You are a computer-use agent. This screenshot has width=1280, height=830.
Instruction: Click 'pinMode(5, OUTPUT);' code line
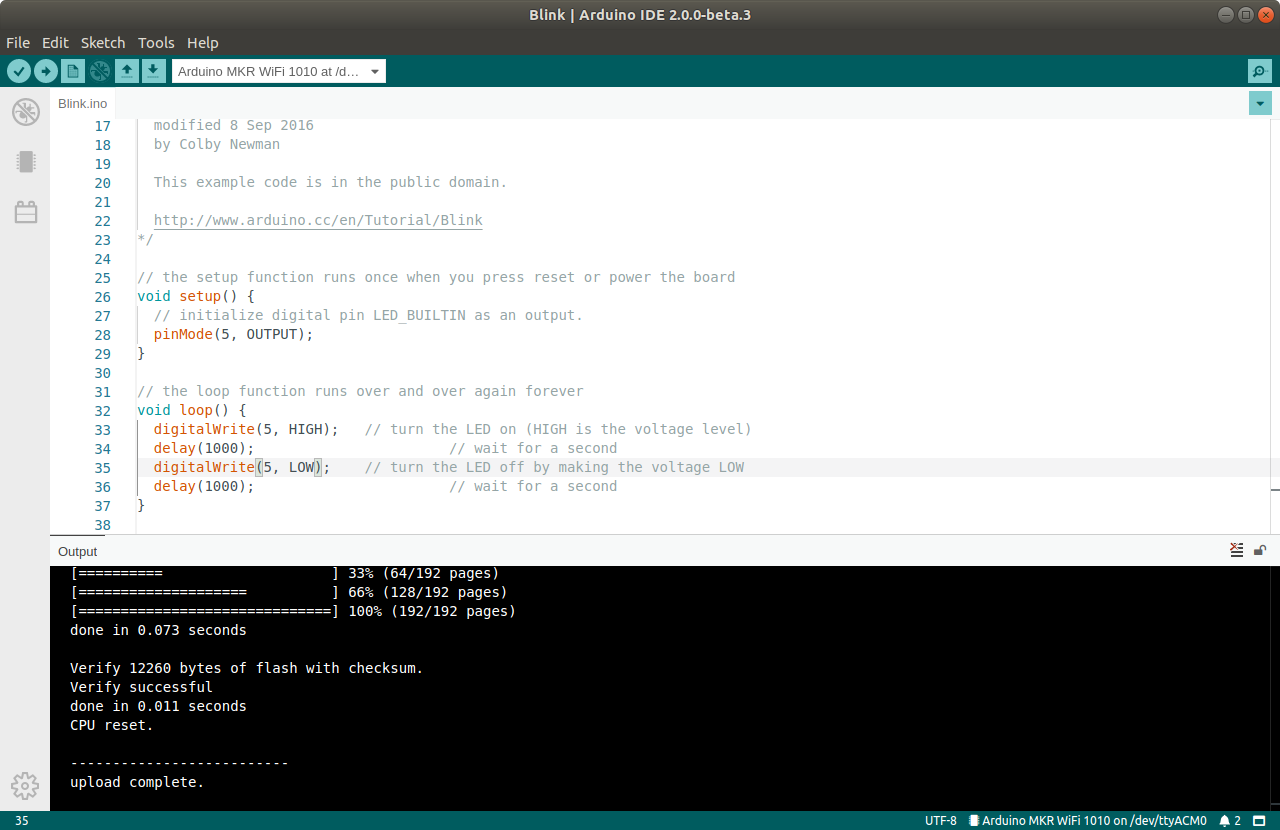(x=233, y=334)
